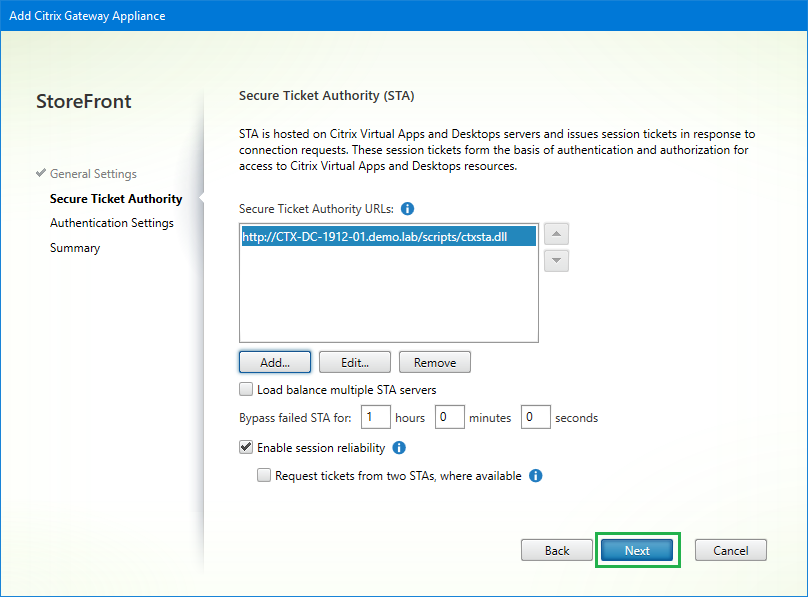The image size is (808, 597).
Task: Go to Authentication Settings step
Action: click(x=111, y=223)
